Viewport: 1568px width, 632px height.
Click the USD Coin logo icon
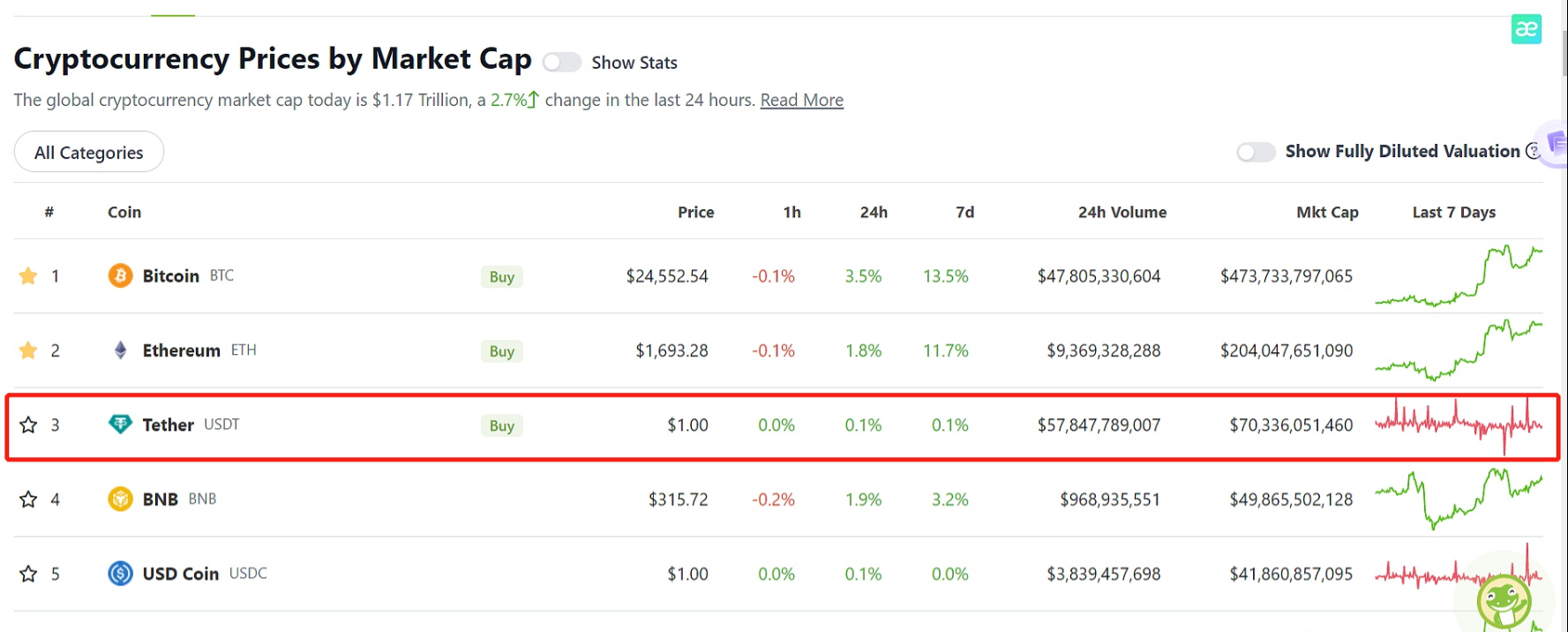click(120, 574)
